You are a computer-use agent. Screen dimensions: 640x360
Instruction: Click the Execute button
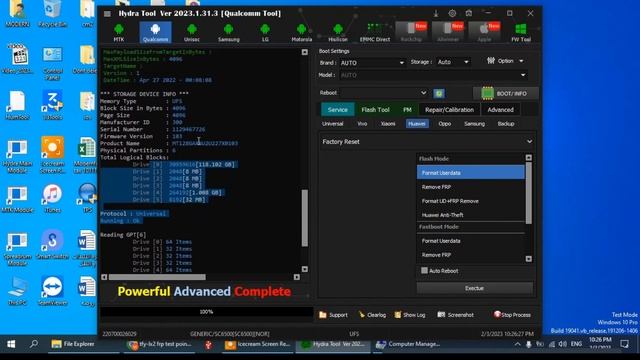click(x=474, y=288)
